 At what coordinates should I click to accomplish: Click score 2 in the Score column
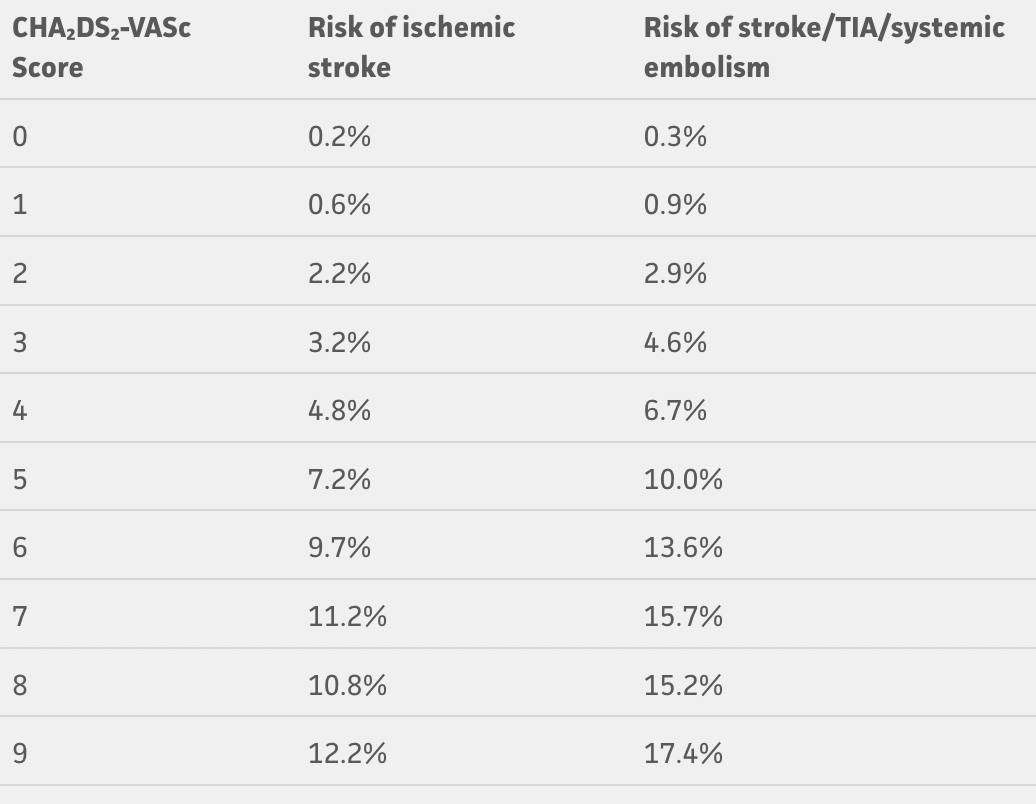coord(20,273)
